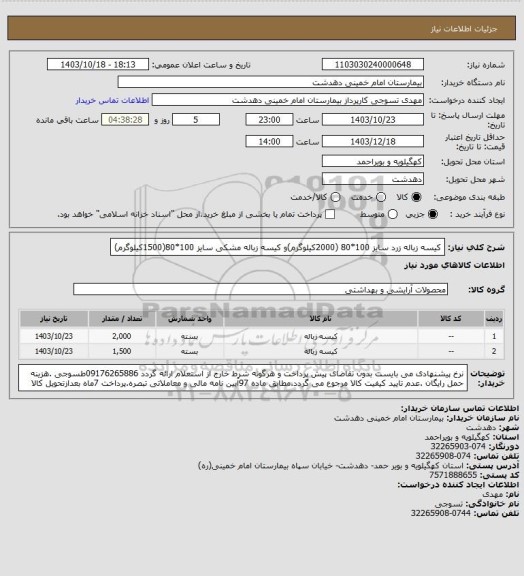This screenshot has height=576, width=524.
Task: Click the need number field 1103030240000648
Action: (x=373, y=64)
